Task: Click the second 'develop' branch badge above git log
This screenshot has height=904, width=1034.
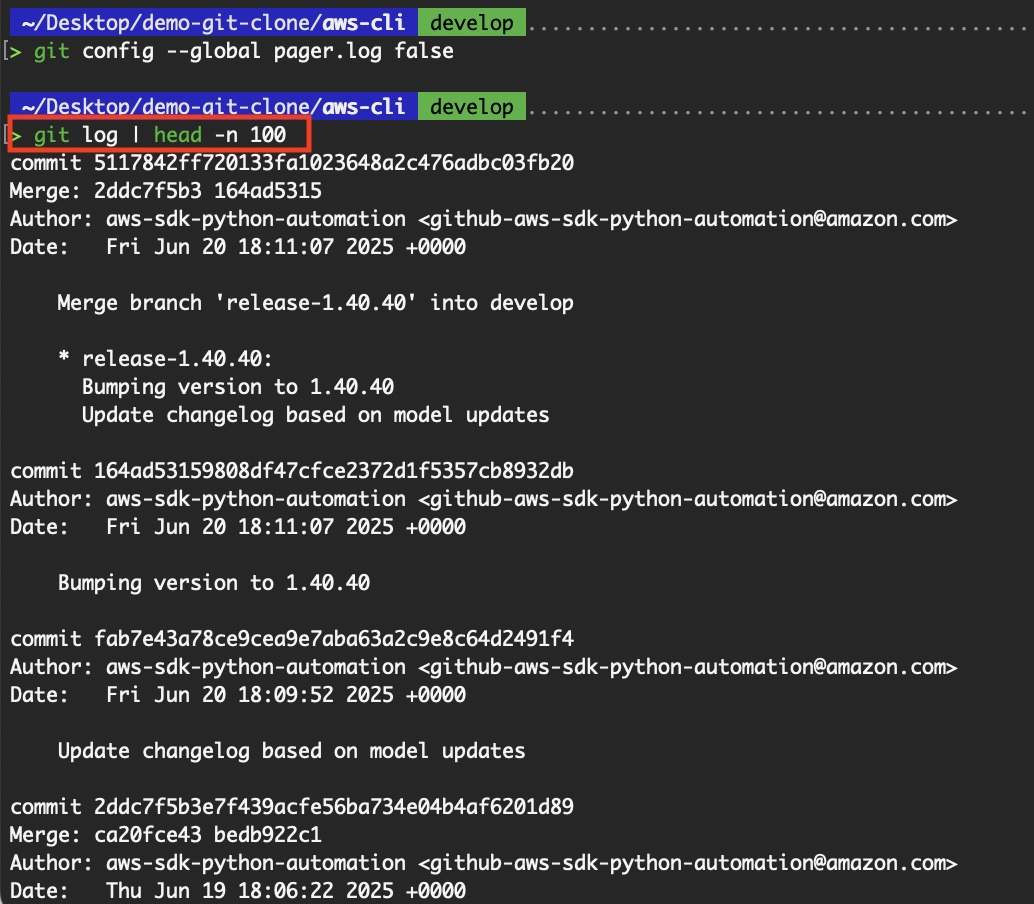Action: point(471,106)
